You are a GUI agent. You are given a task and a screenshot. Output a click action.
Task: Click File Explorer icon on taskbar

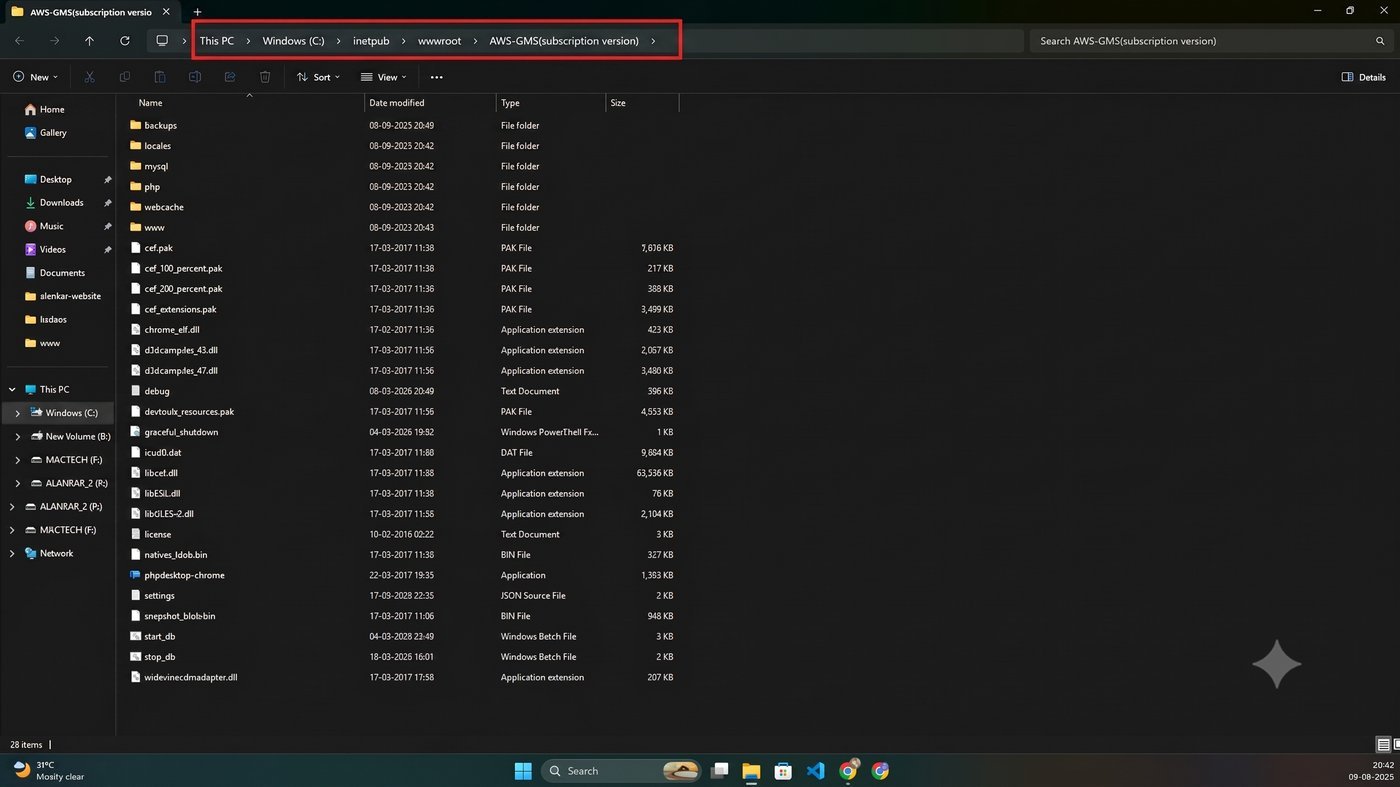751,770
